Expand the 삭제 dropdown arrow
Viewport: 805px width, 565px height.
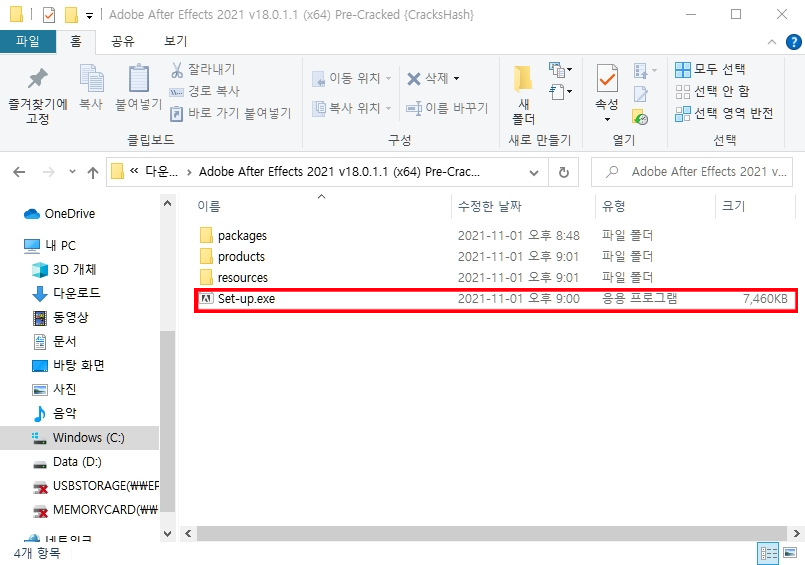point(456,79)
